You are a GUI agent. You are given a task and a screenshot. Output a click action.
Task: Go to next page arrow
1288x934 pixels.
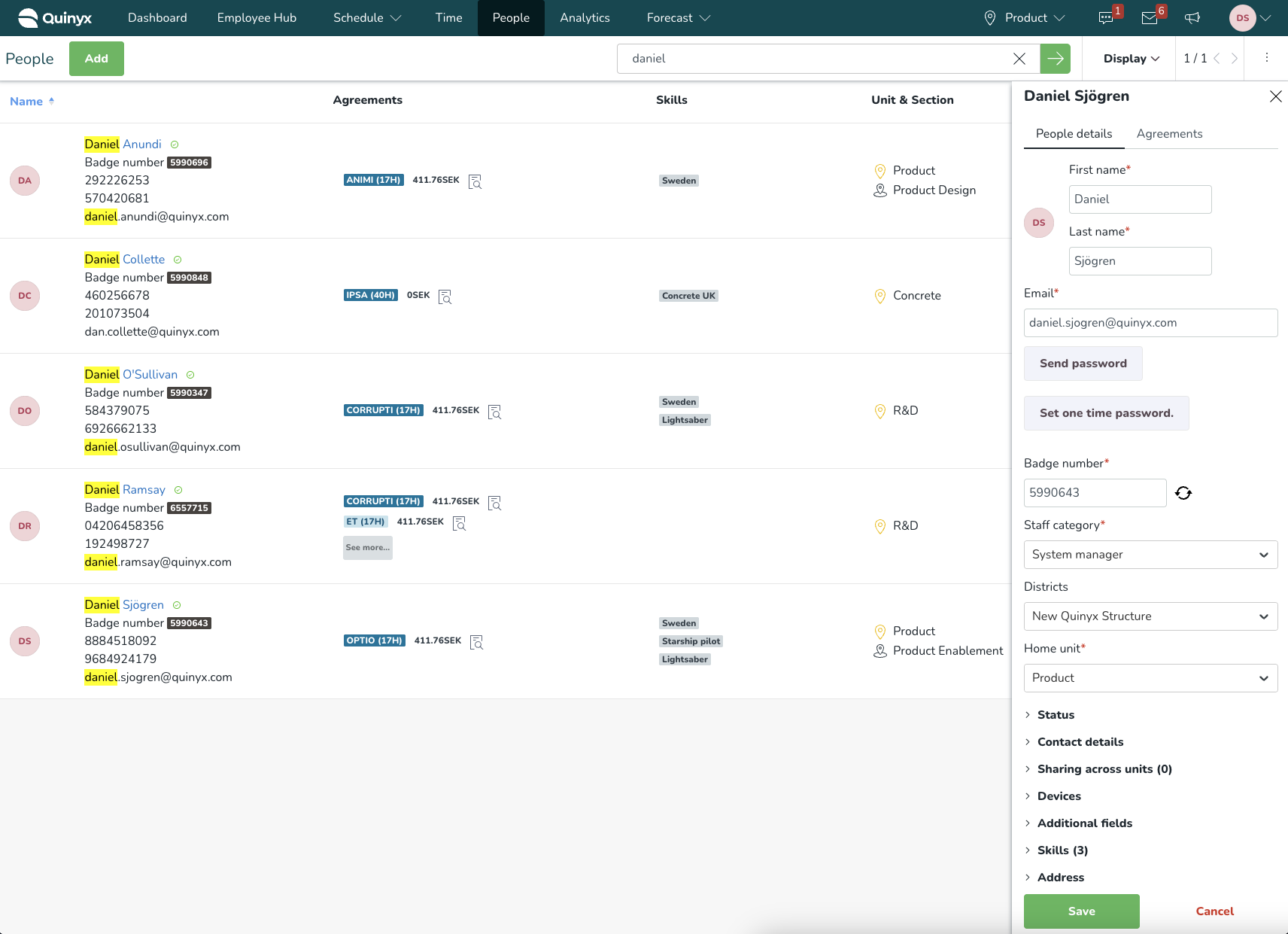tap(1235, 59)
